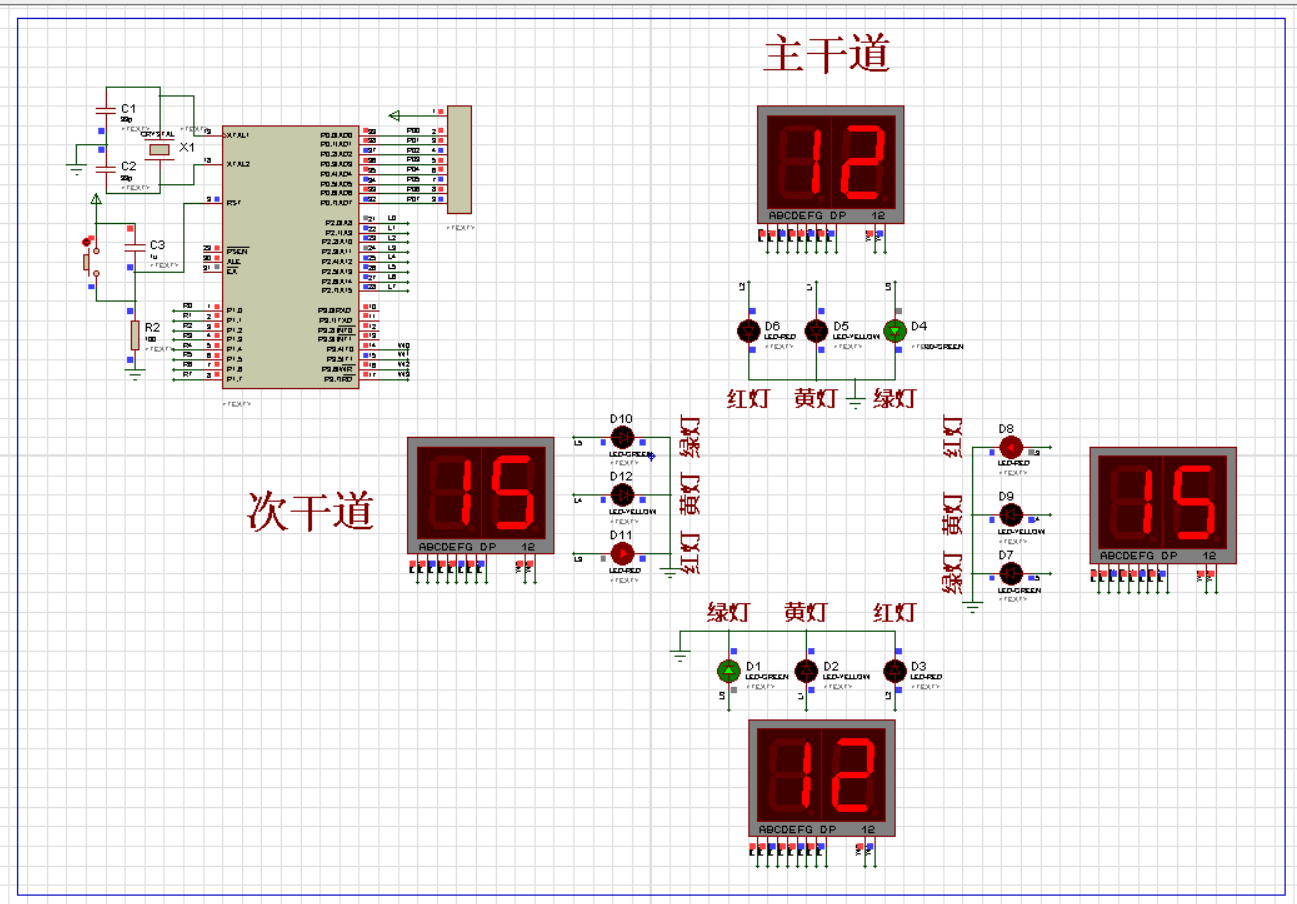Click the 红灯 label below LED D6
The image size is (1297, 904).
[x=748, y=398]
